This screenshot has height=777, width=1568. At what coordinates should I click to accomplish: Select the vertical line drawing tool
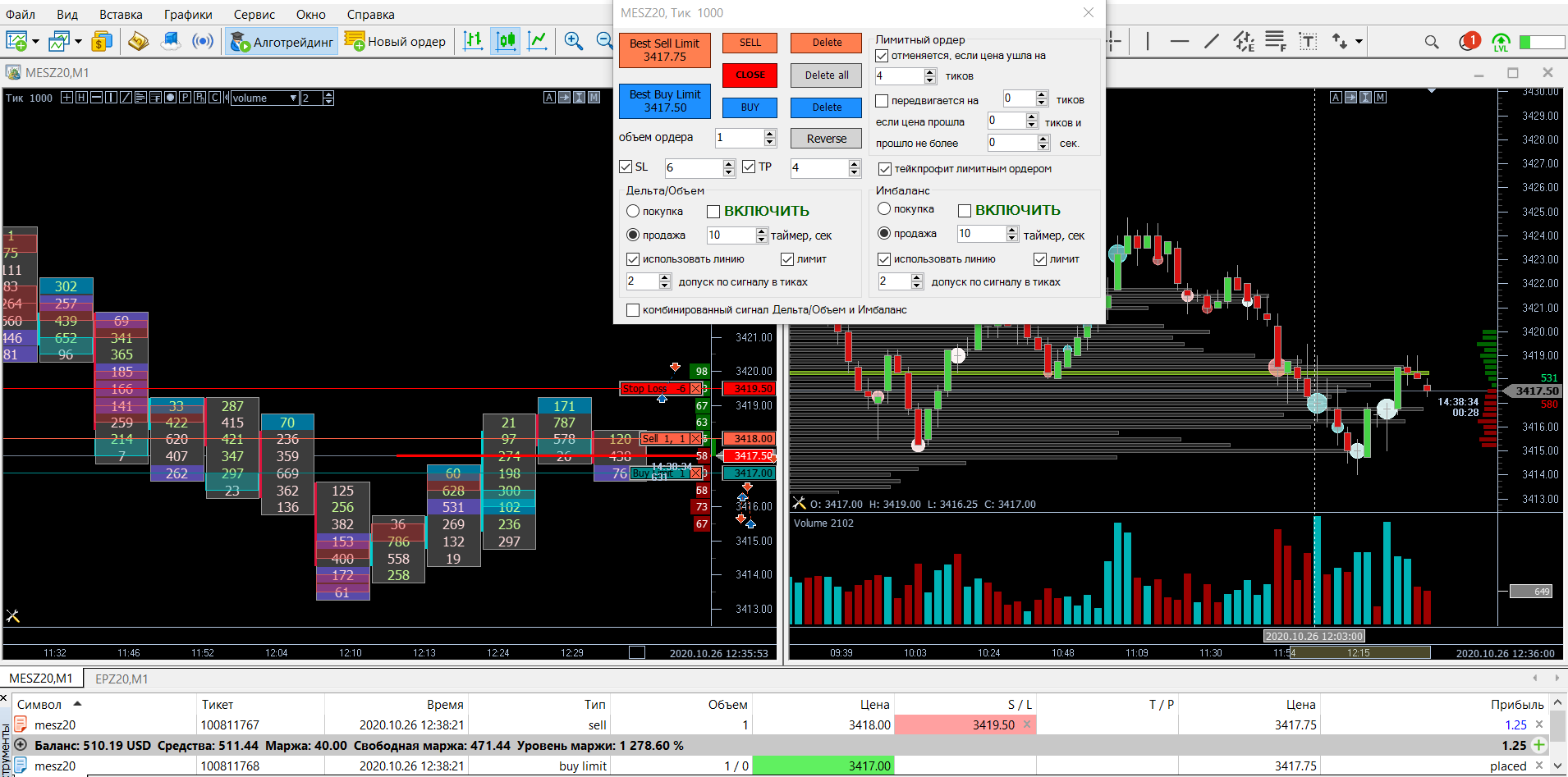pyautogui.click(x=1147, y=41)
